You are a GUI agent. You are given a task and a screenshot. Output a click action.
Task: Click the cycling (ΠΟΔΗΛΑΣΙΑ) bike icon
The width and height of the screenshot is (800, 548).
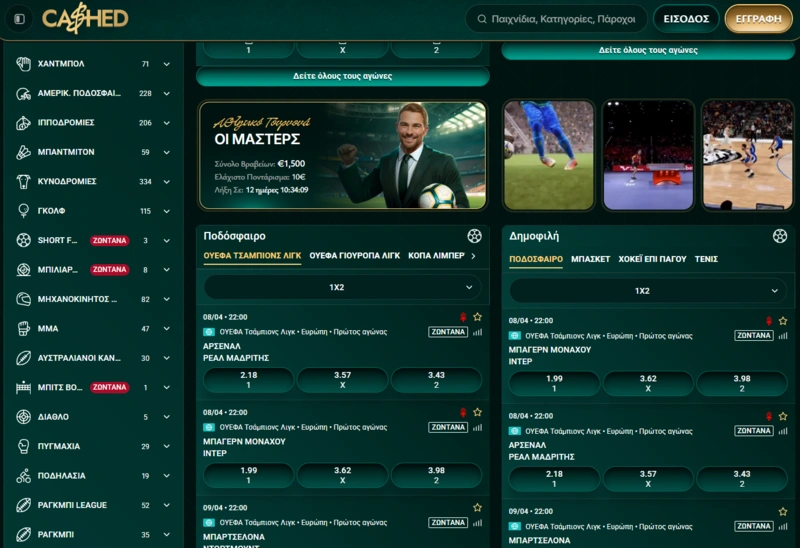click(x=24, y=476)
